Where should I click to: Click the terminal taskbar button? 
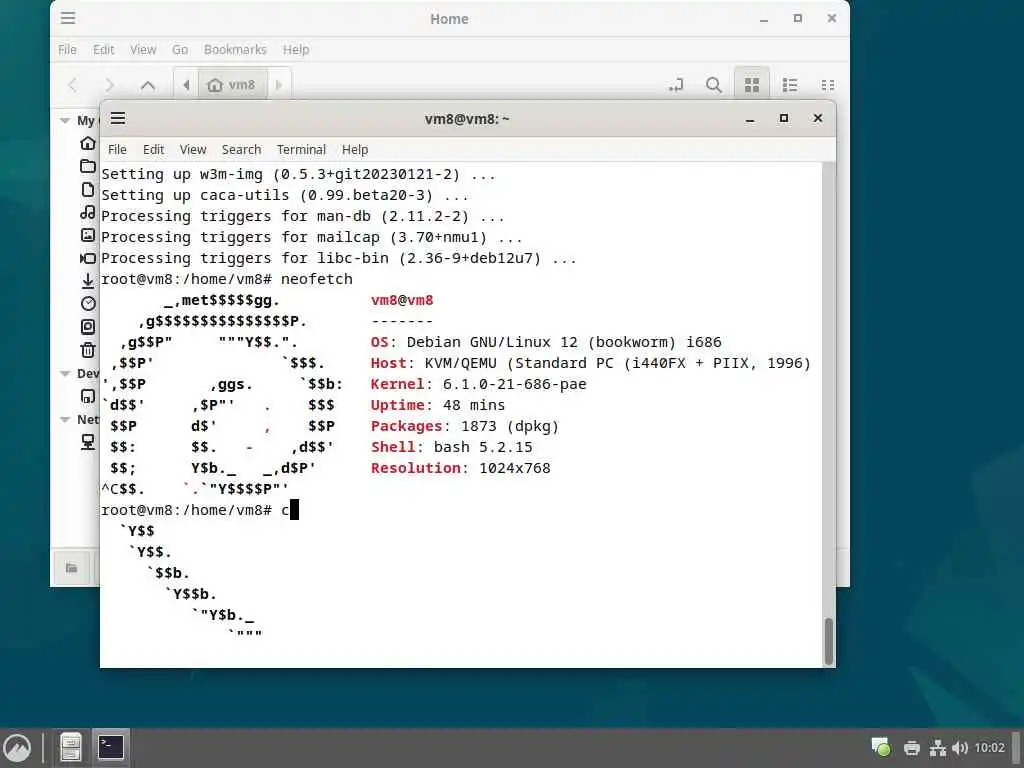(x=110, y=748)
